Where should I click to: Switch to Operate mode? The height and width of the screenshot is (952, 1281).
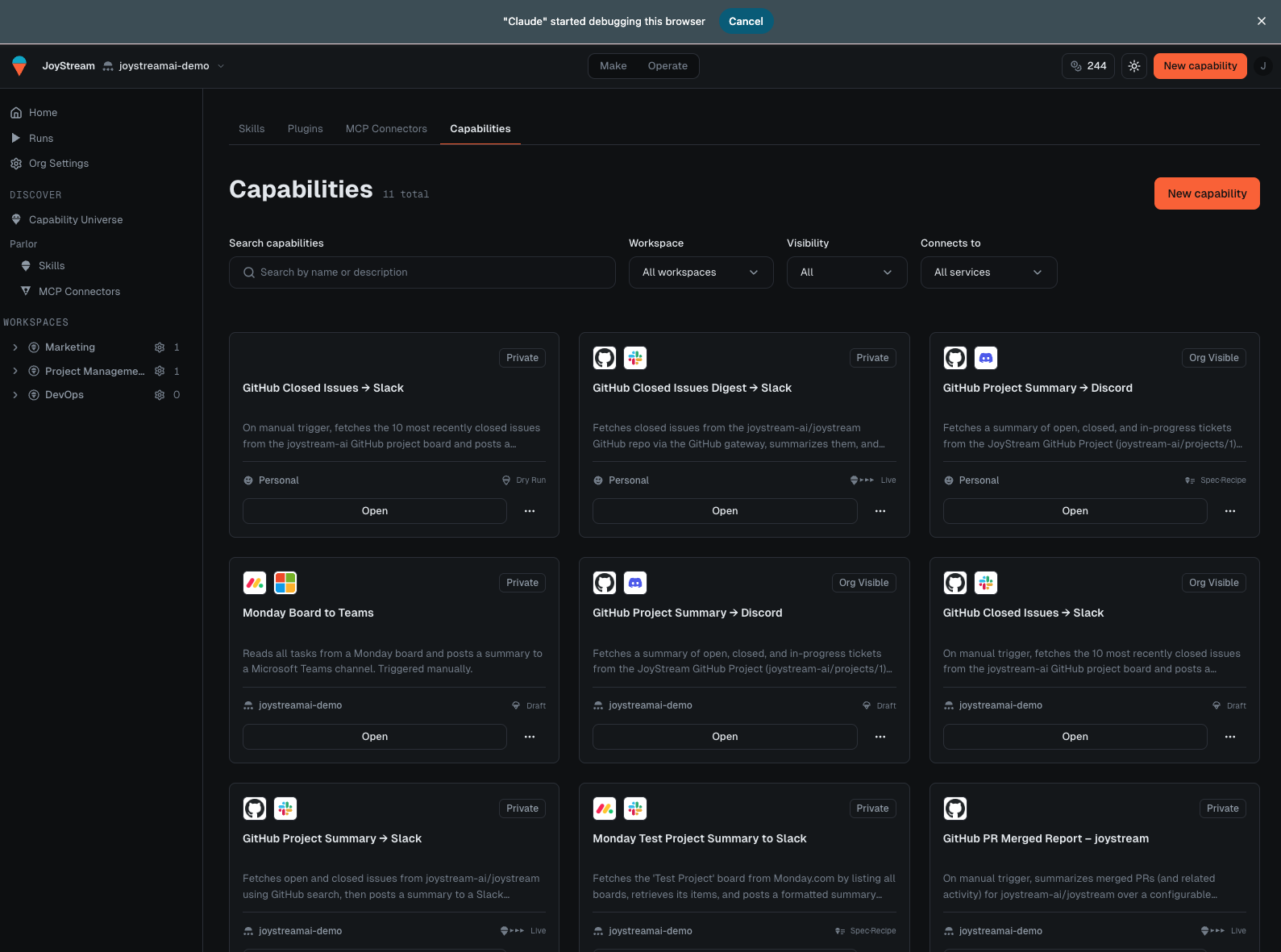tap(668, 66)
